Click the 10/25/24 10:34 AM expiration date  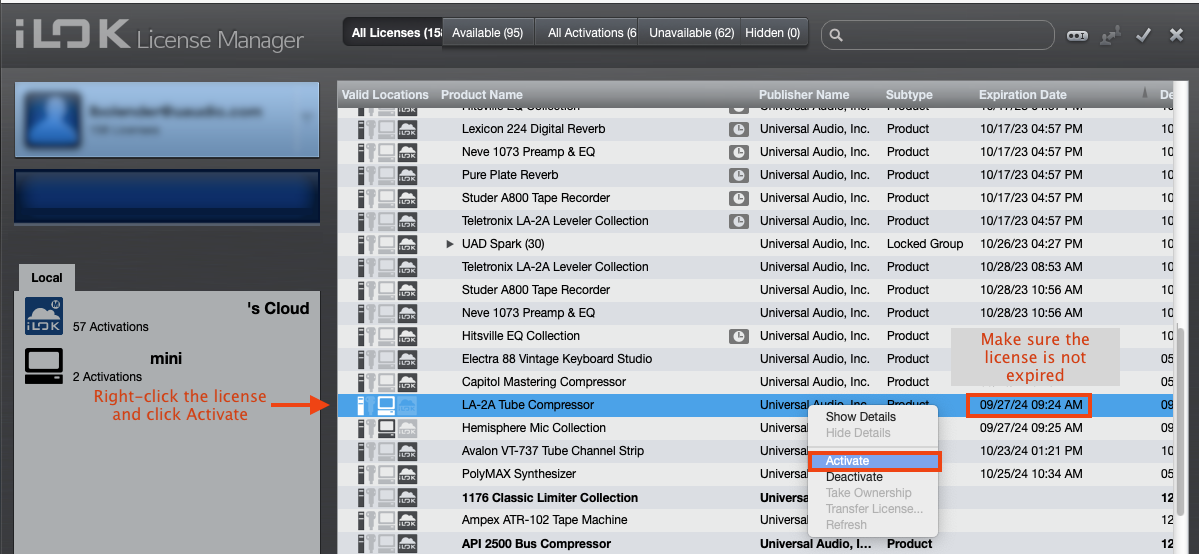click(x=1032, y=474)
